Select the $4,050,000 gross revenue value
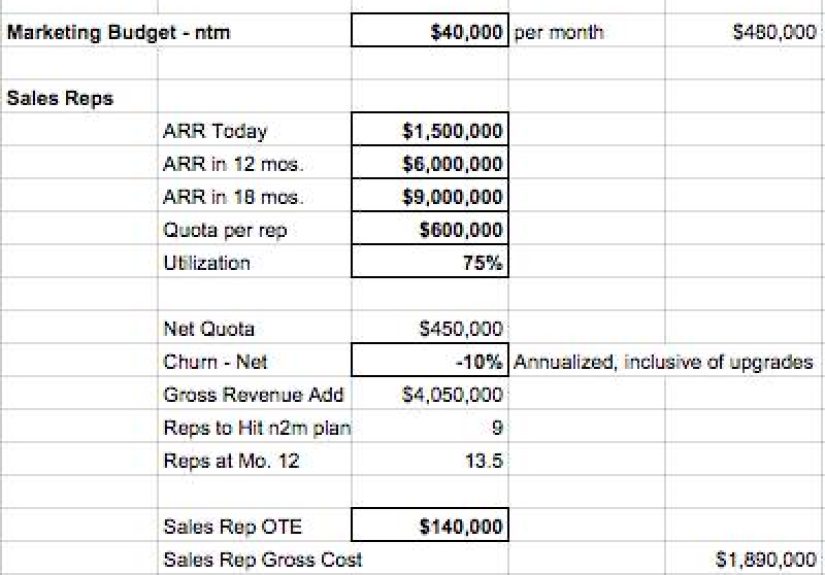The height and width of the screenshot is (575, 825). (452, 395)
